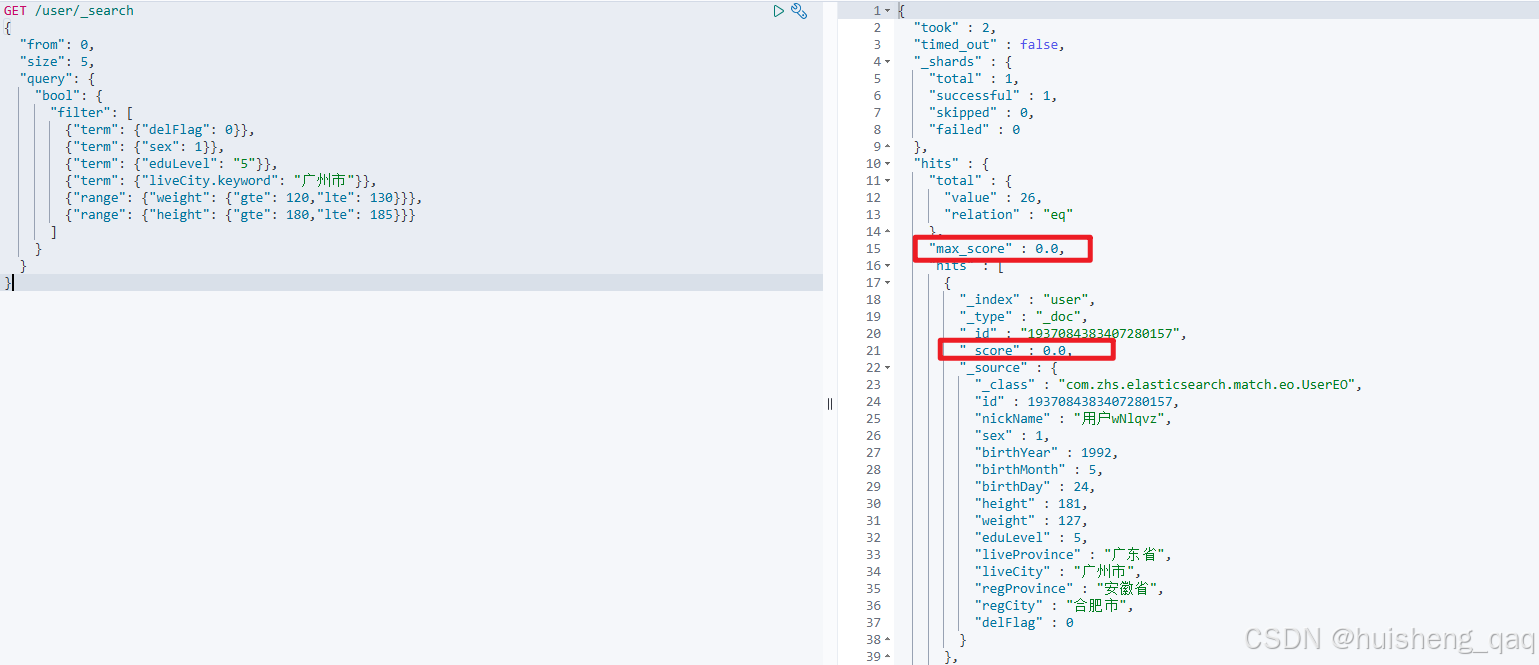Place cursor on the GET /user/_search line
This screenshot has height=665, width=1539.
pos(68,11)
